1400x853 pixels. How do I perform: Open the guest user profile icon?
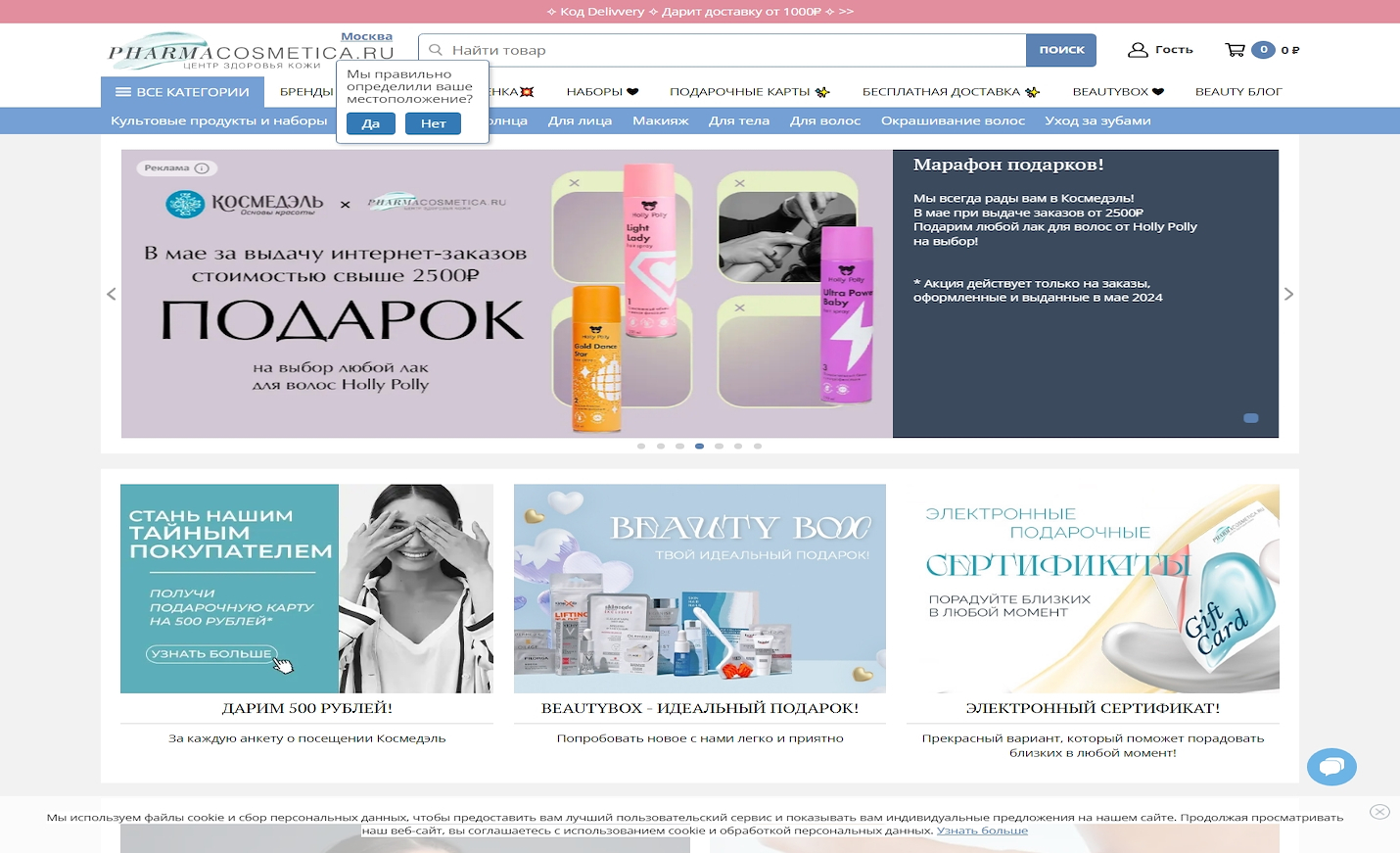[1138, 50]
